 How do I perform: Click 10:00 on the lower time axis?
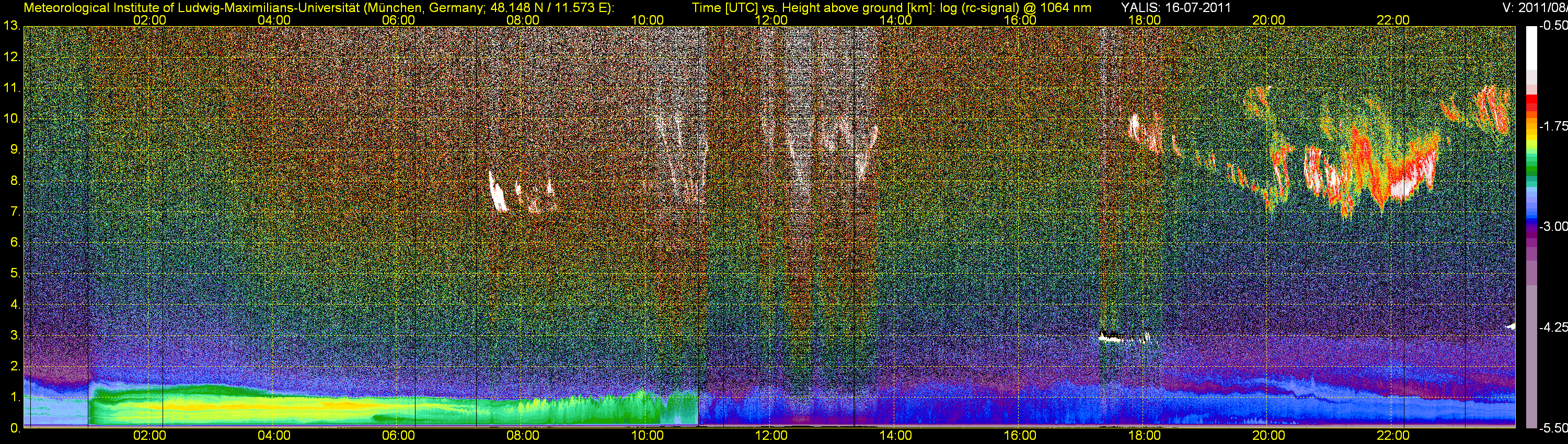[x=647, y=436]
